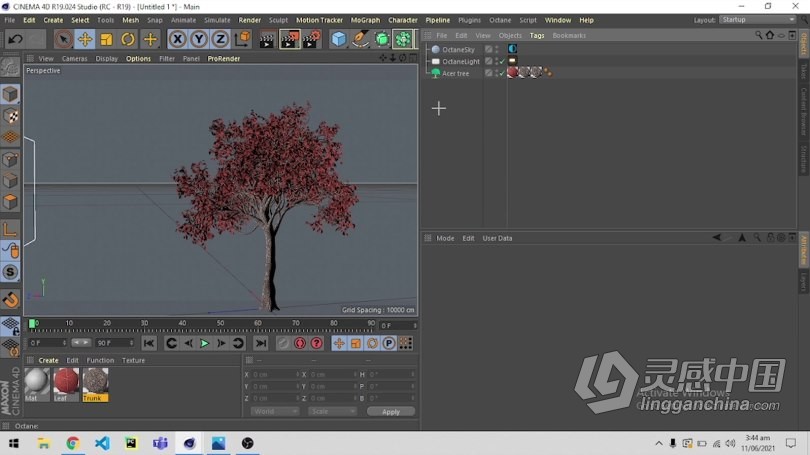This screenshot has height=455, width=810.
Task: Click the Octane environment tag on OctaneSky
Action: (512, 49)
